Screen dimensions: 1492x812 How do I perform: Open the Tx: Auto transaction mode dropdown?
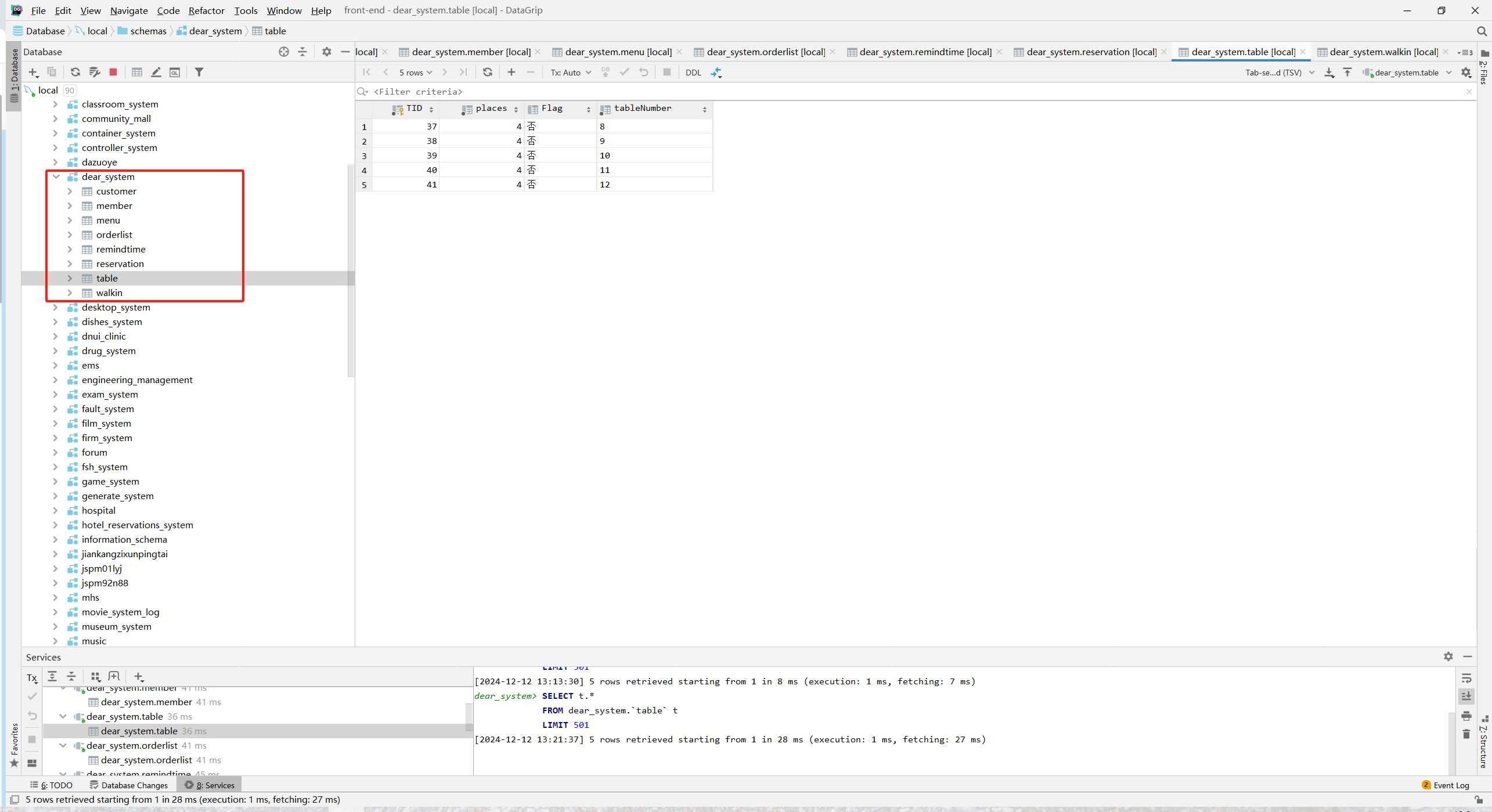coord(571,73)
